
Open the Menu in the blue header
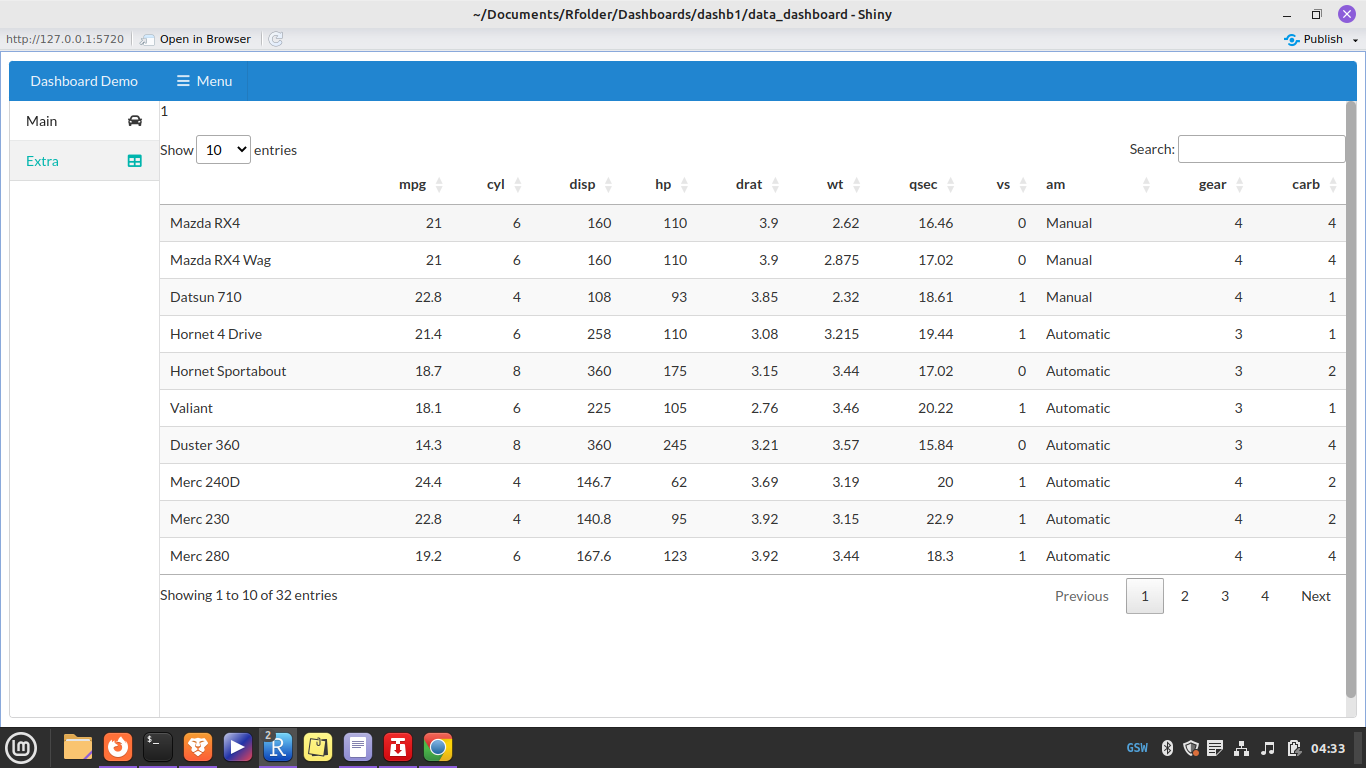[203, 81]
